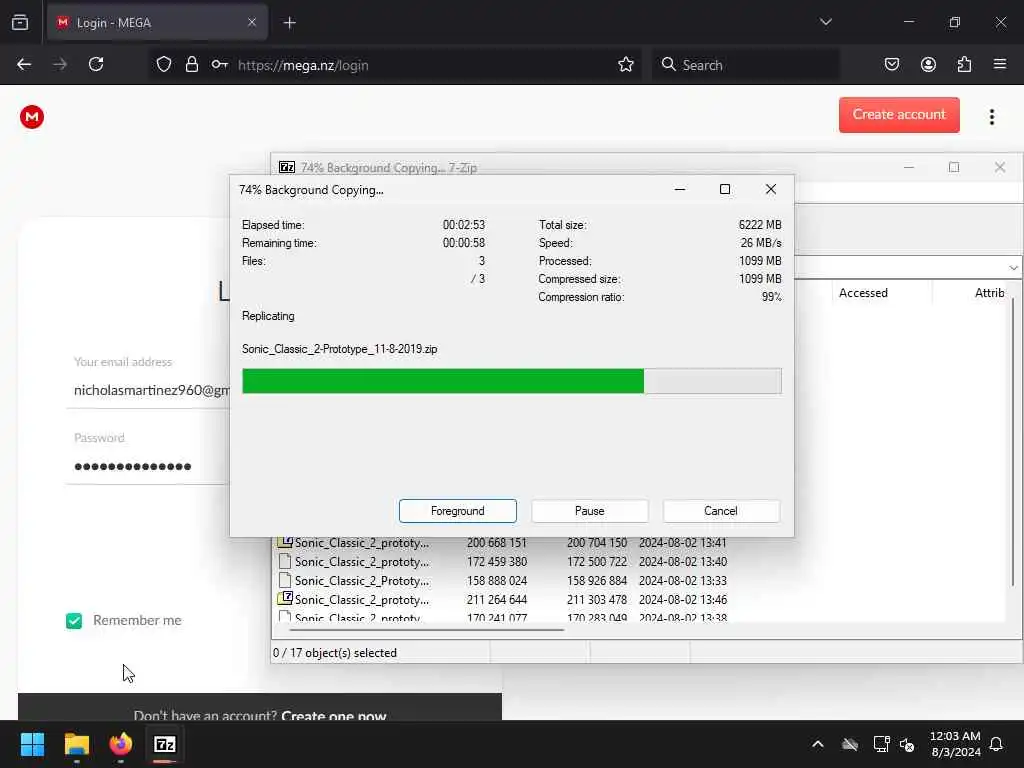Sort by Attrib column header in 7-Zip
The image size is (1024, 768).
pos(989,293)
